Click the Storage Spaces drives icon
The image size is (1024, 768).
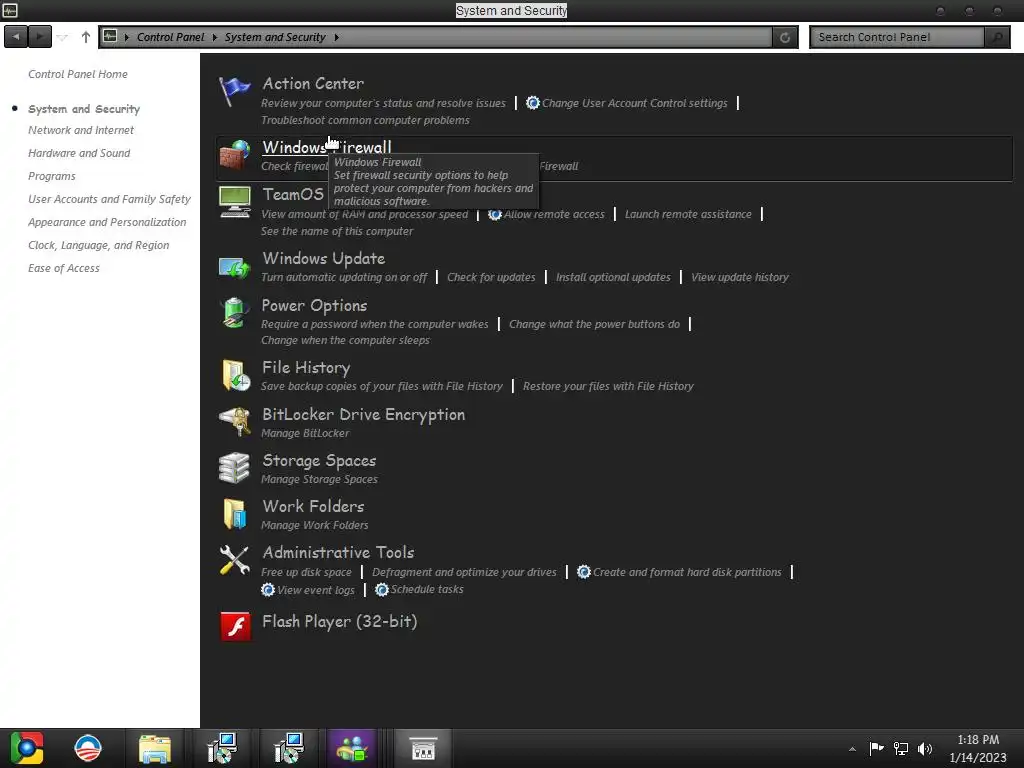point(234,468)
